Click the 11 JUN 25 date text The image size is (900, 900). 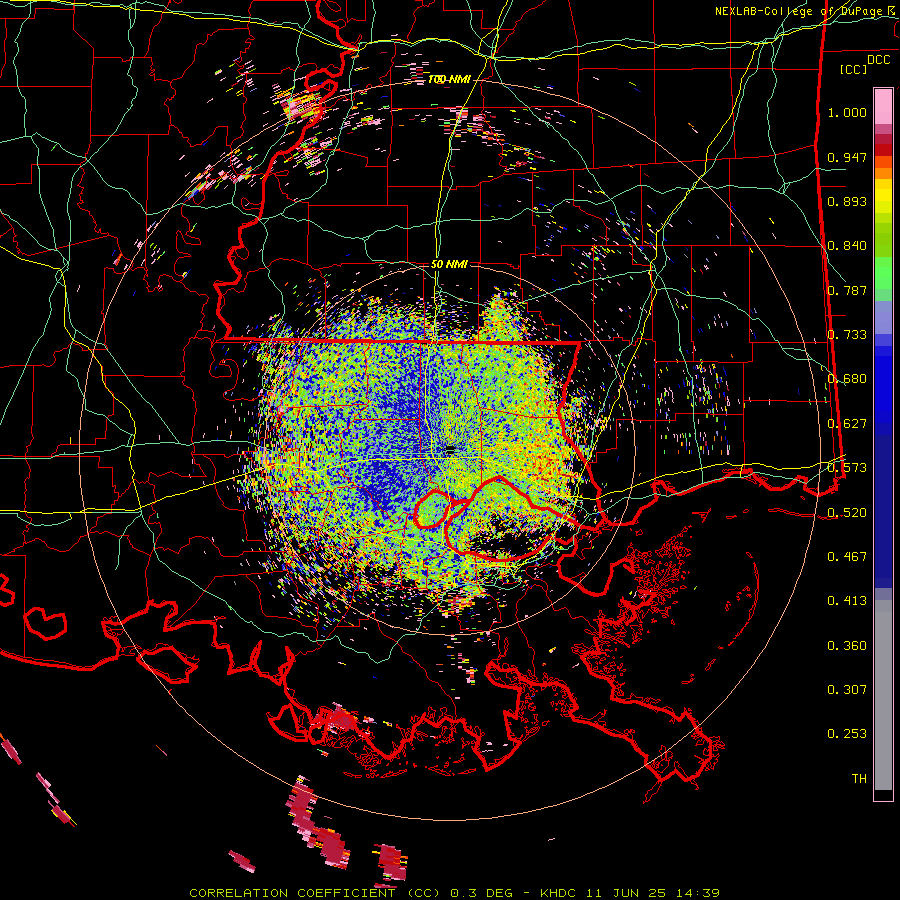coord(626,893)
